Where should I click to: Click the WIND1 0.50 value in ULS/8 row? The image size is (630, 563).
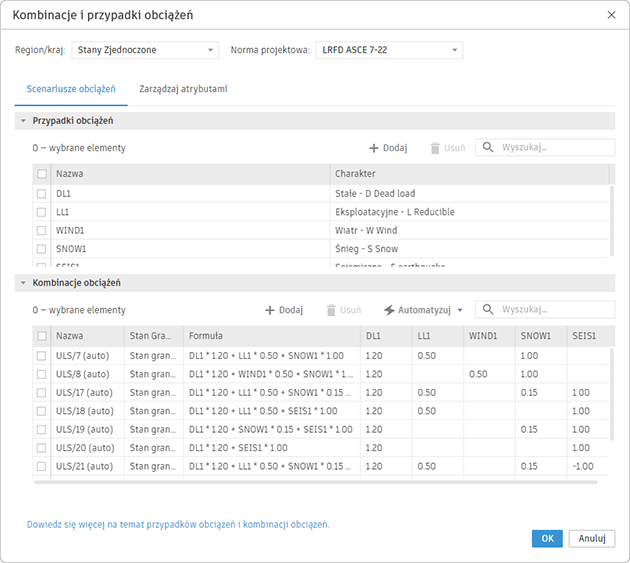tap(478, 374)
